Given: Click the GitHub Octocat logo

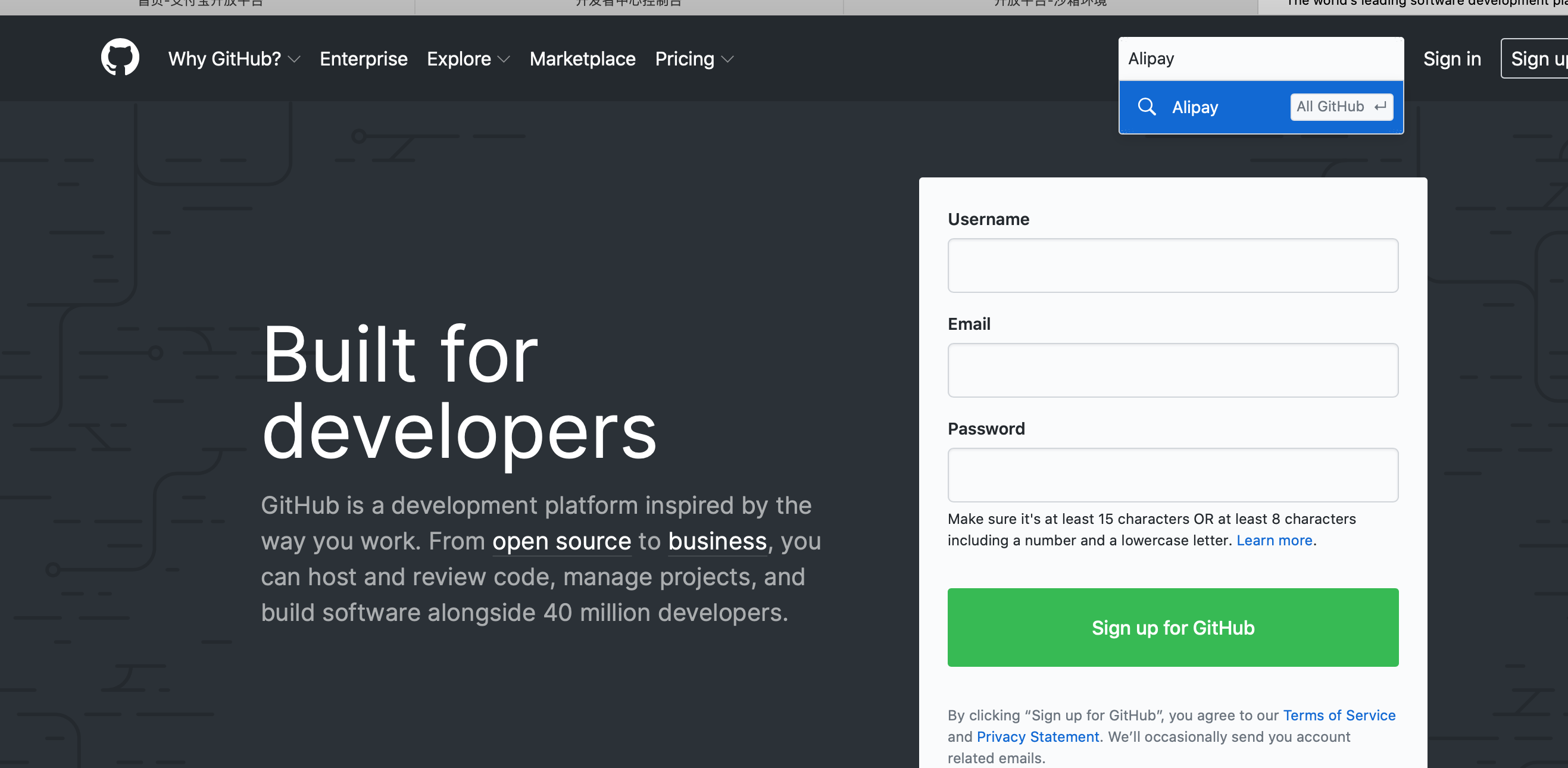Looking at the screenshot, I should (120, 58).
